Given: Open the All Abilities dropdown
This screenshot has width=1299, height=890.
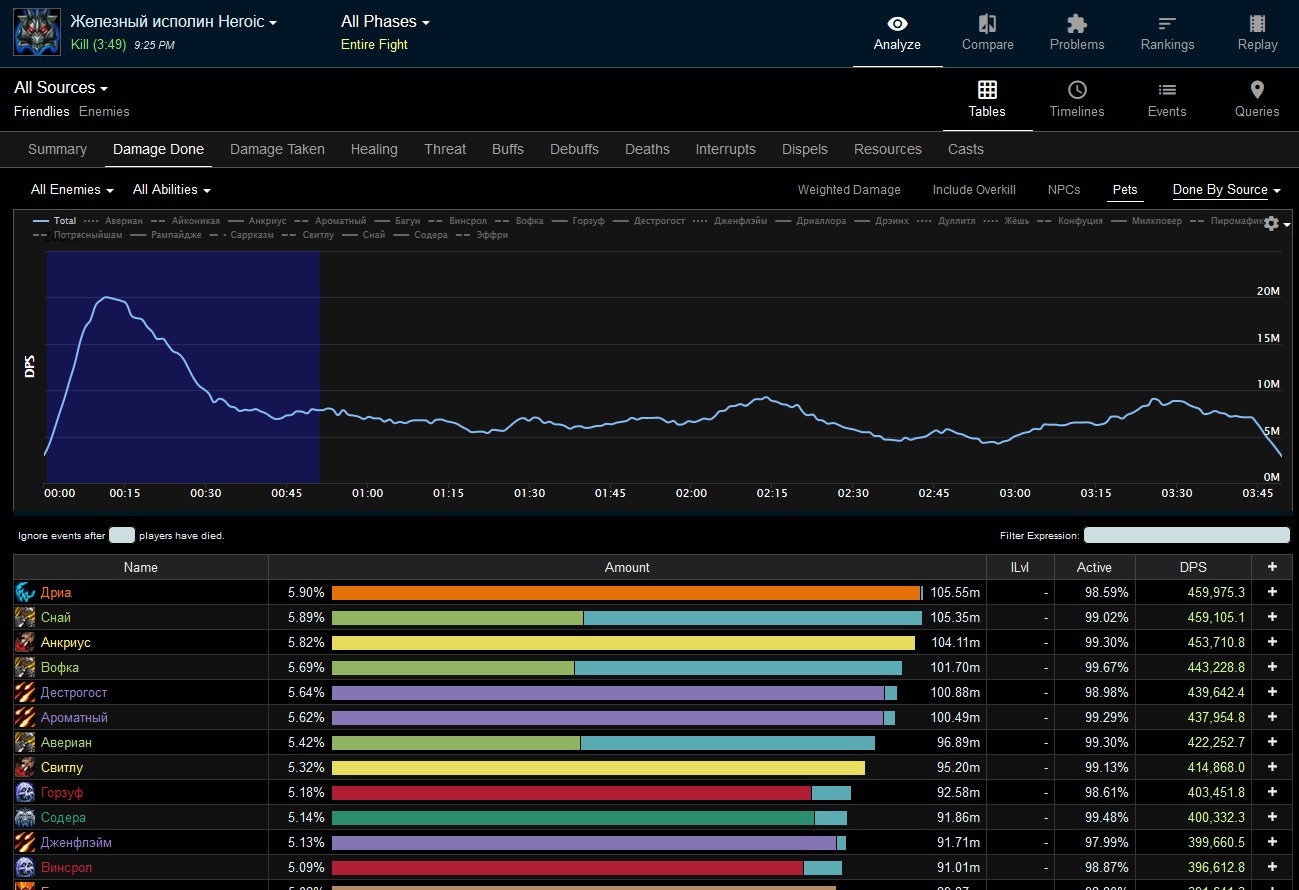Looking at the screenshot, I should click(x=172, y=190).
